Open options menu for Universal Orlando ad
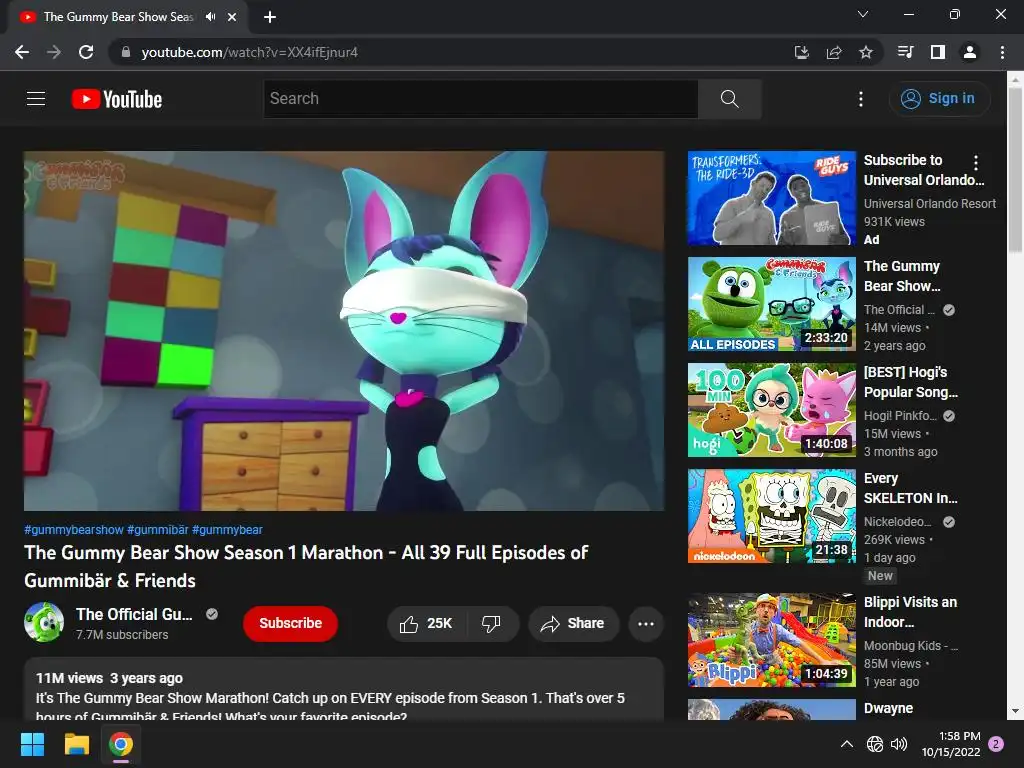This screenshot has width=1024, height=768. [976, 163]
